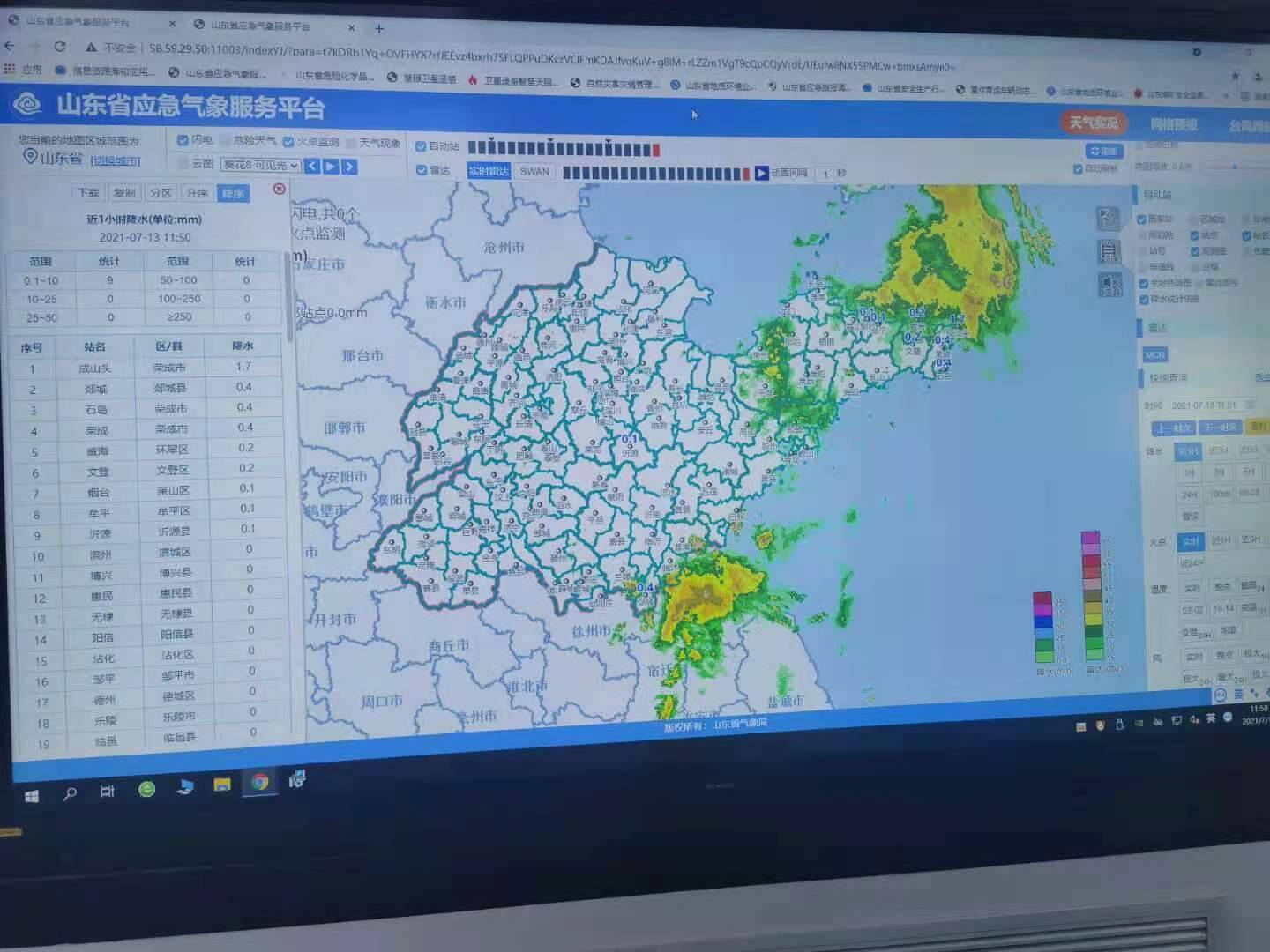
Task: Disable the 火点监测 fire monitoring checkbox
Action: click(288, 142)
